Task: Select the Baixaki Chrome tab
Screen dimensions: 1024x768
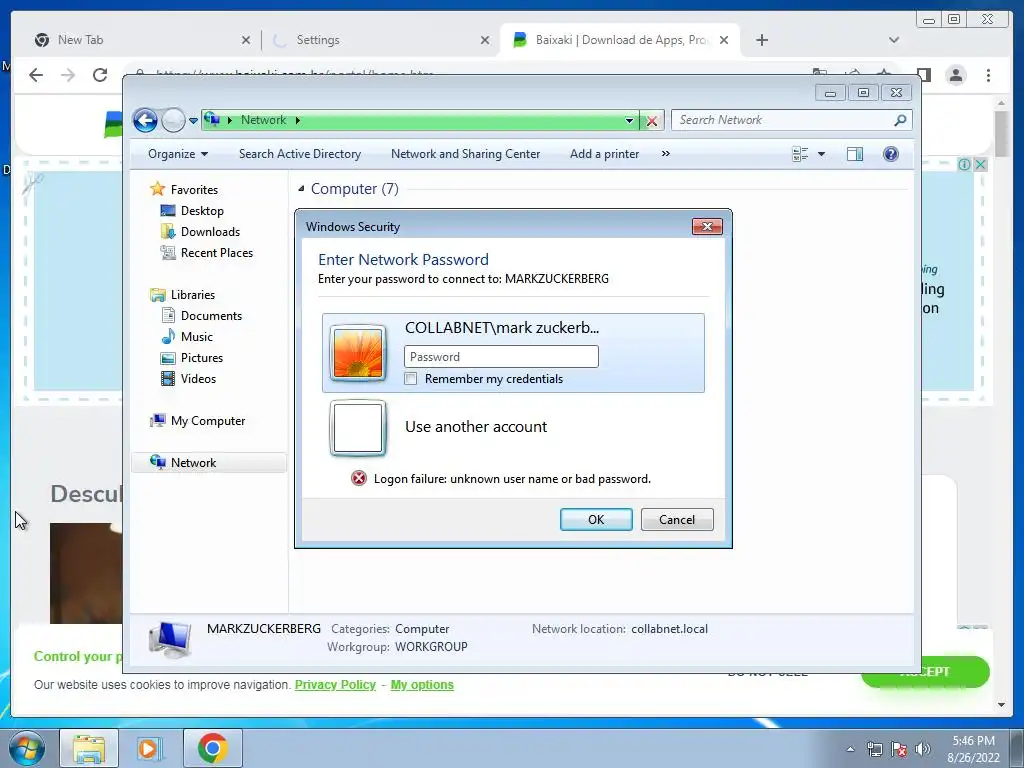Action: (620, 40)
